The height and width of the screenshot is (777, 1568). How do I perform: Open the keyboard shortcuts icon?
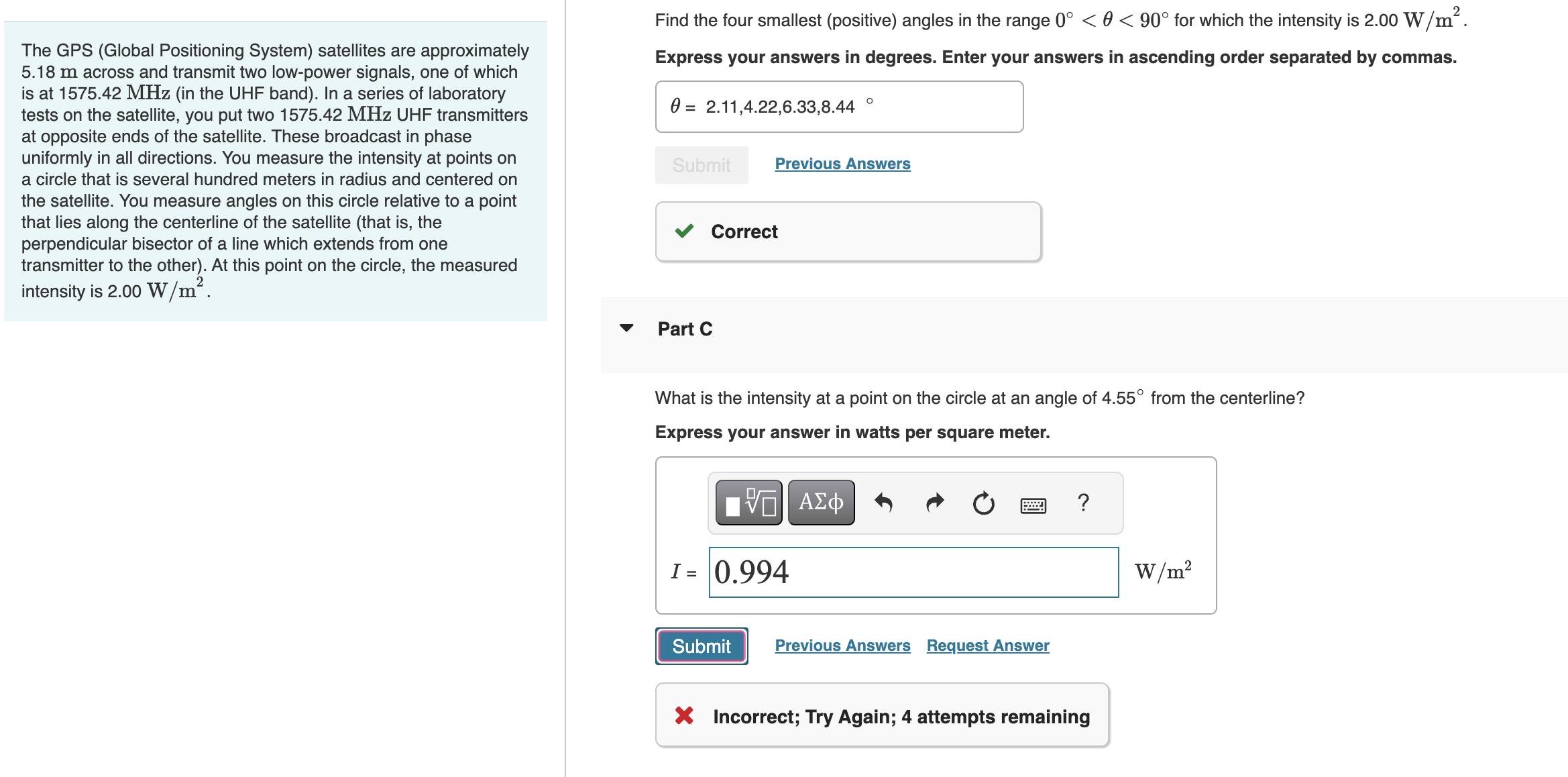[x=1033, y=505]
